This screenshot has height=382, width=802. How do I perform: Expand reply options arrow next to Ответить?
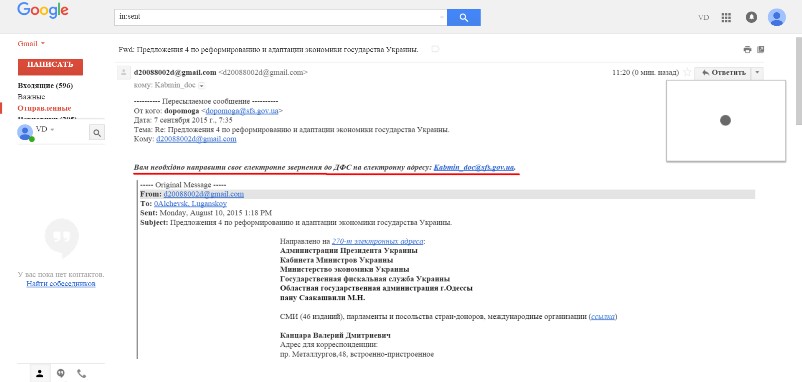758,73
